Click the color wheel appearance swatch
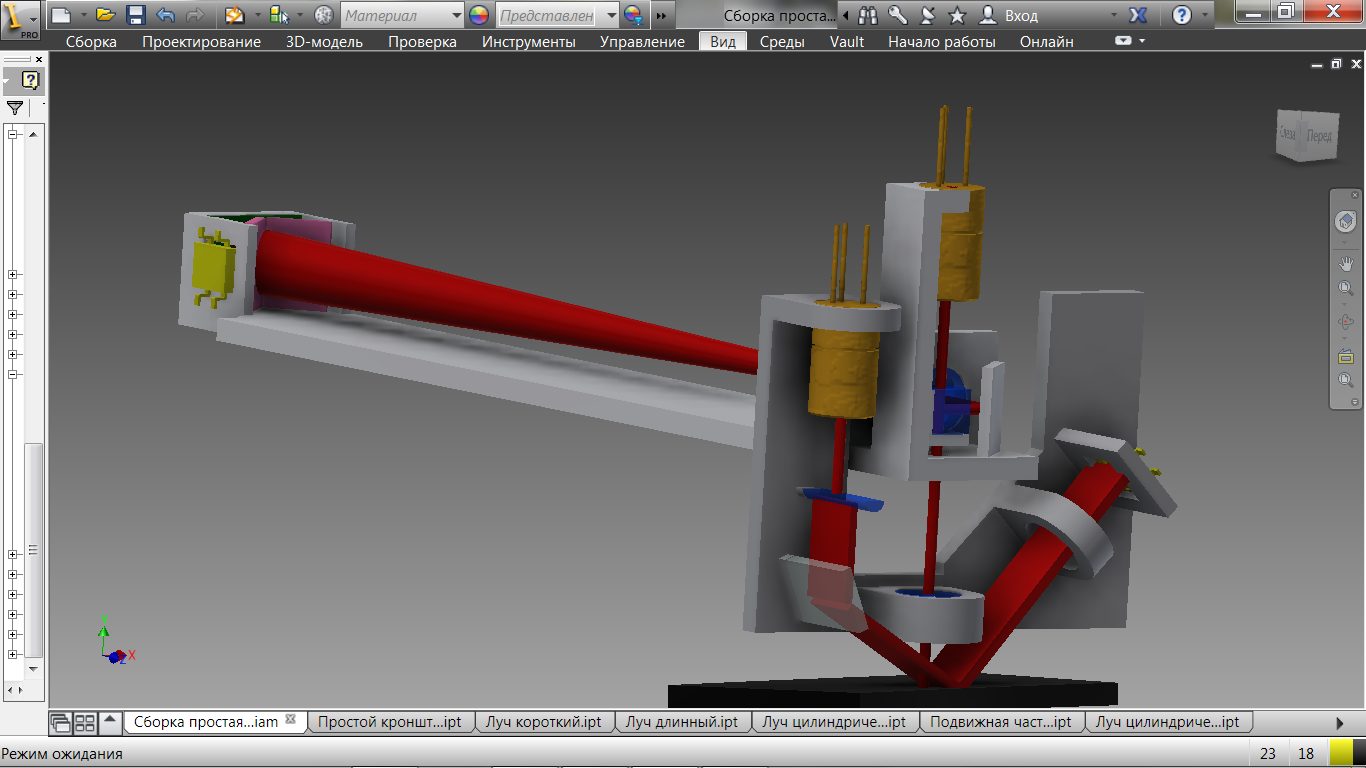The image size is (1366, 768). pyautogui.click(x=479, y=15)
